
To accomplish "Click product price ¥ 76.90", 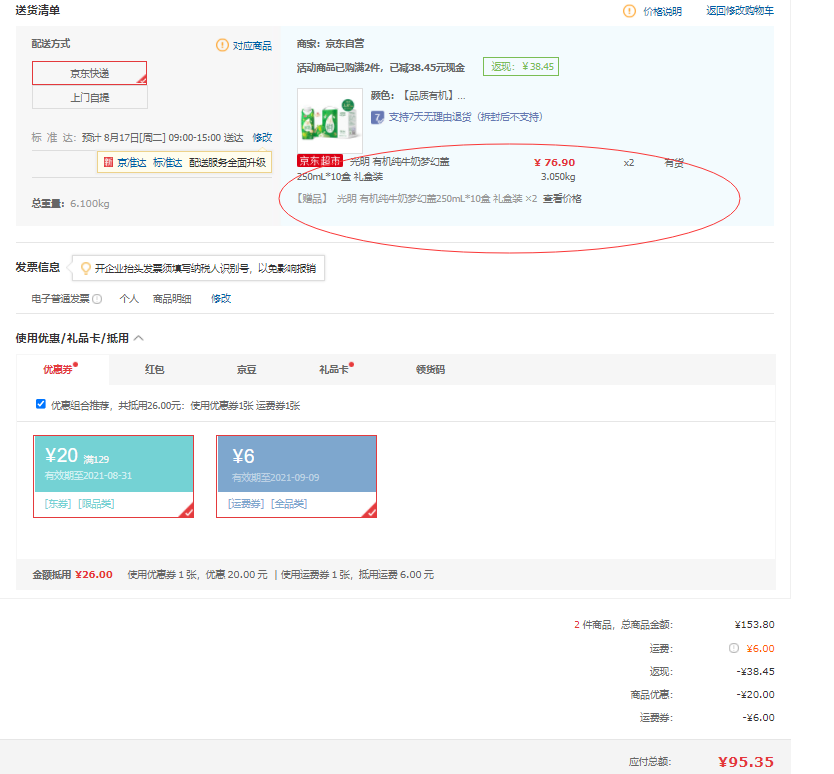I will (x=554, y=162).
